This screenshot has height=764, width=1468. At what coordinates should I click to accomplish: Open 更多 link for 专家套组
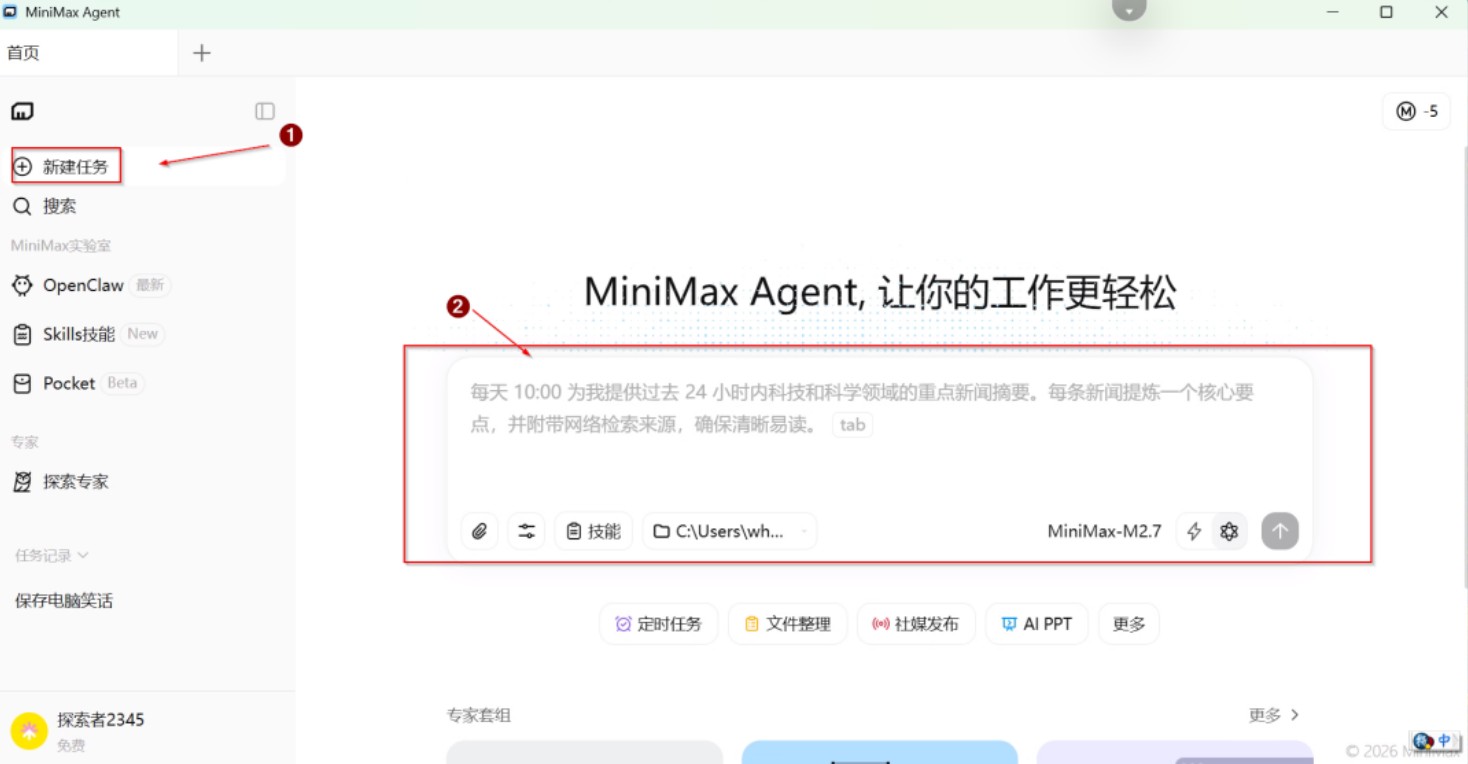1274,715
